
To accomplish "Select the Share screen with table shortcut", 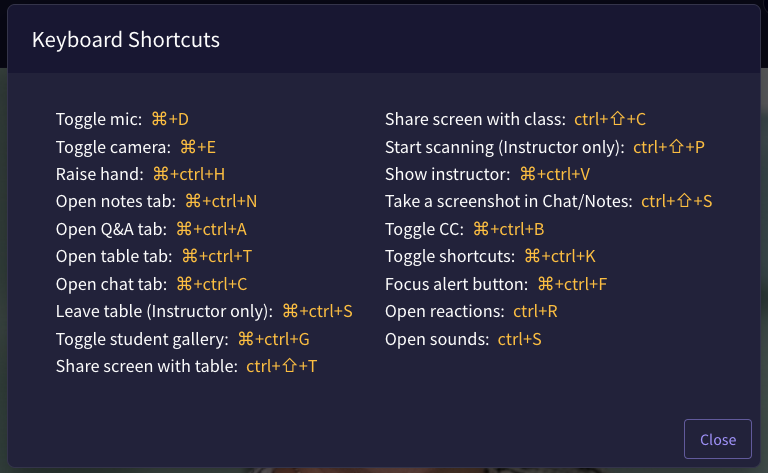I will pyautogui.click(x=186, y=366).
